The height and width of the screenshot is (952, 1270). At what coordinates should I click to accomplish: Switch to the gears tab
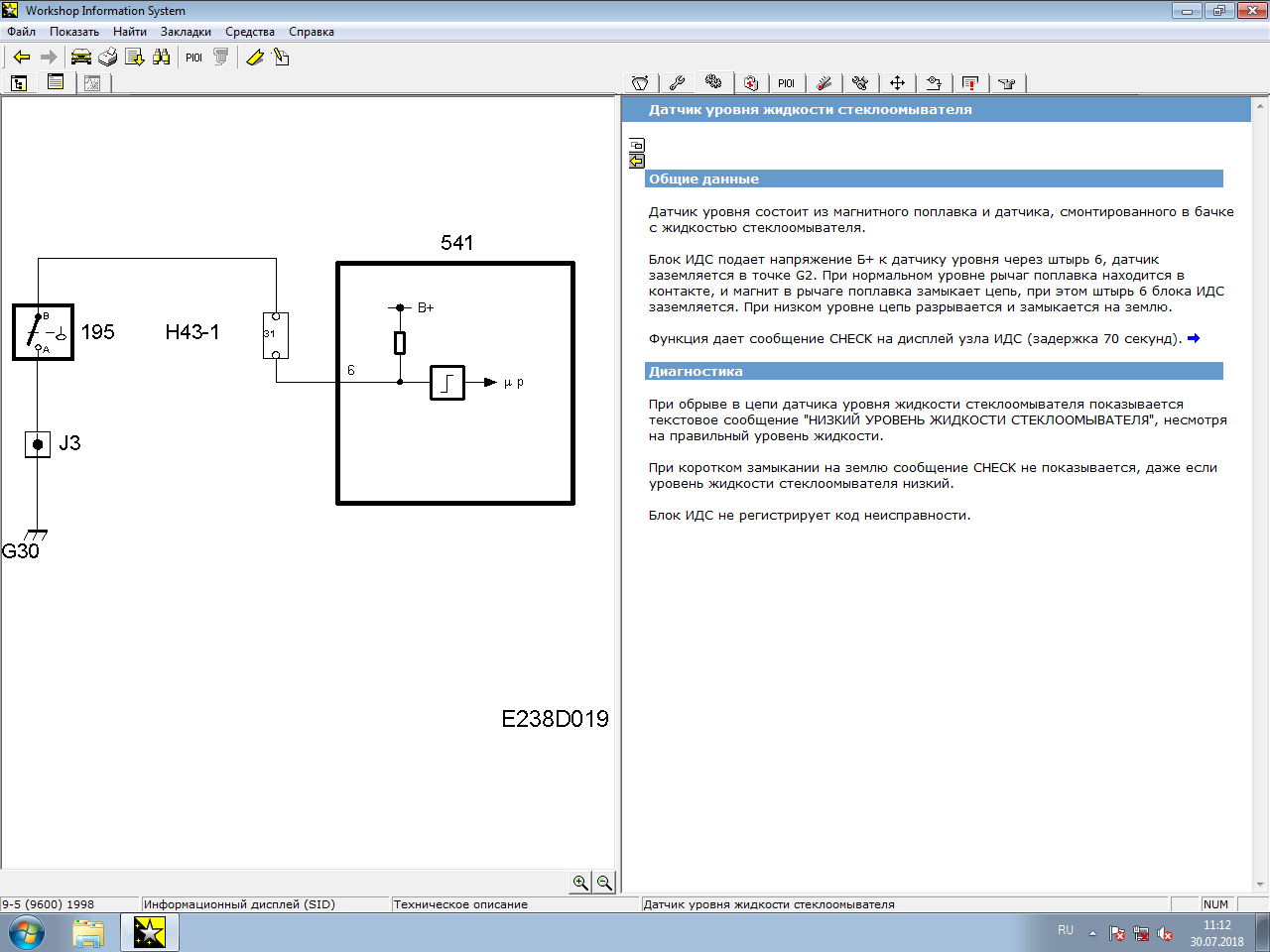coord(713,82)
